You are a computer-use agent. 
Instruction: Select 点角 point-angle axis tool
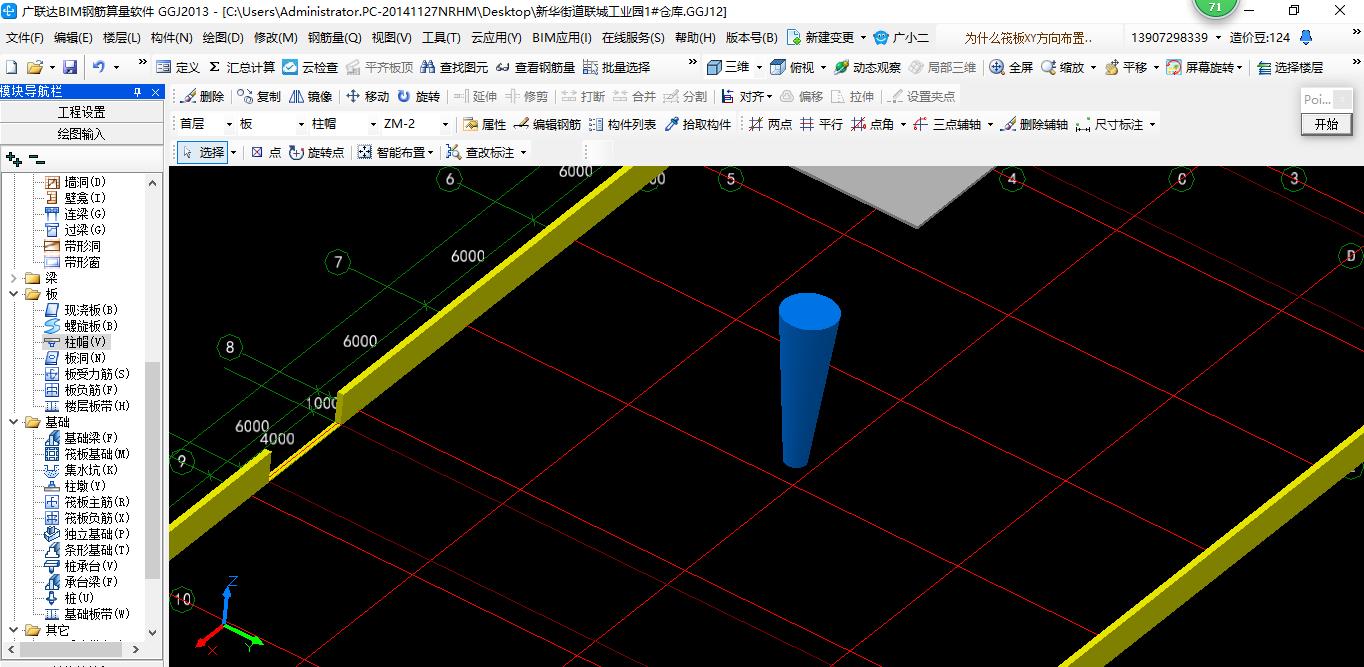point(872,124)
